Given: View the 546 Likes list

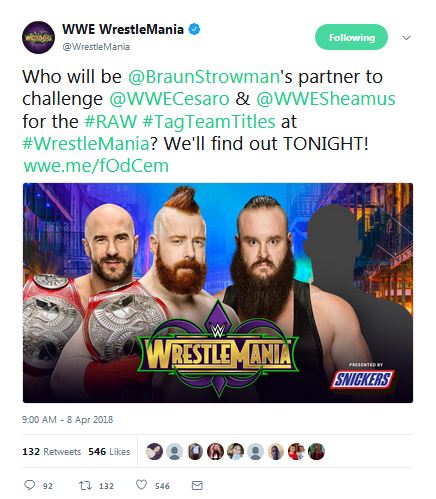Looking at the screenshot, I should coord(109,452).
